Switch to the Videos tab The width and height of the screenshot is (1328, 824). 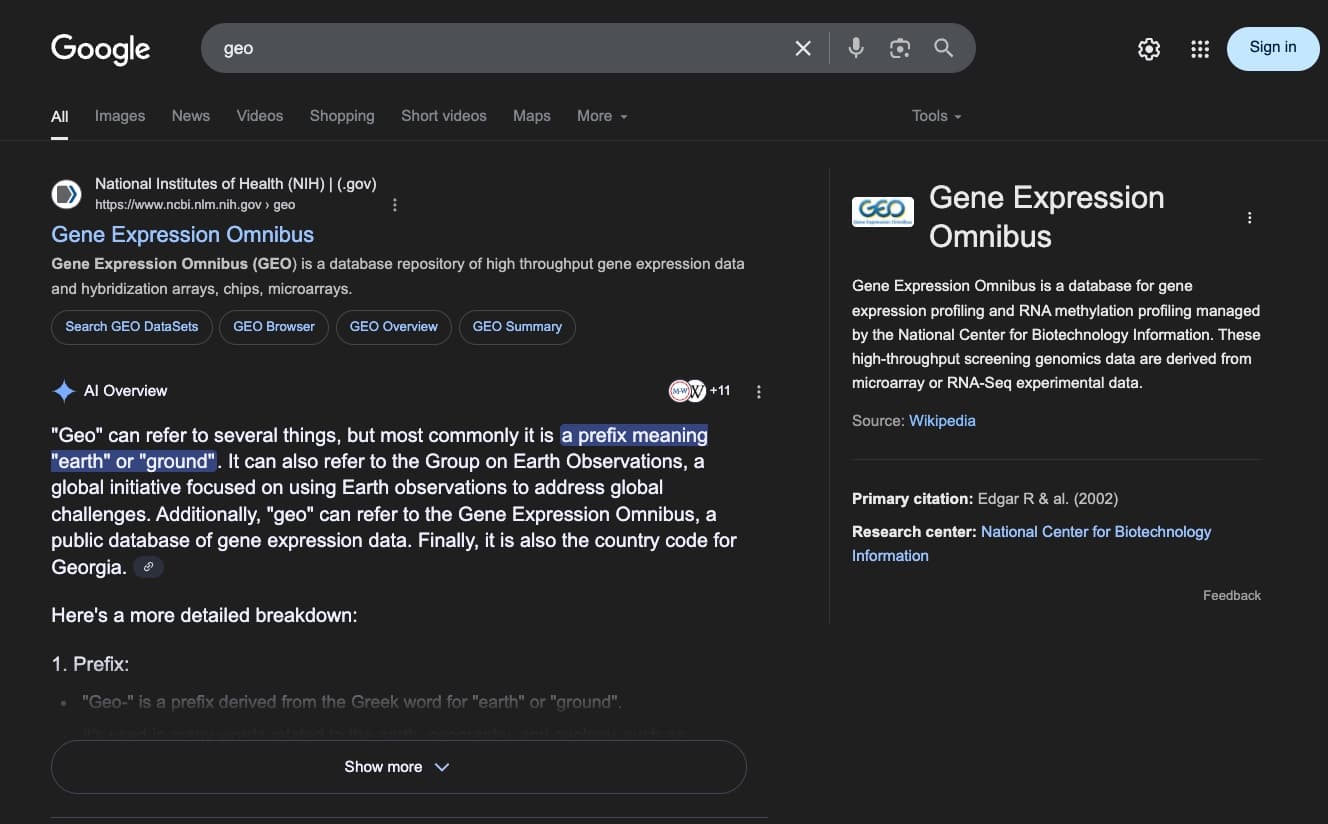point(260,116)
